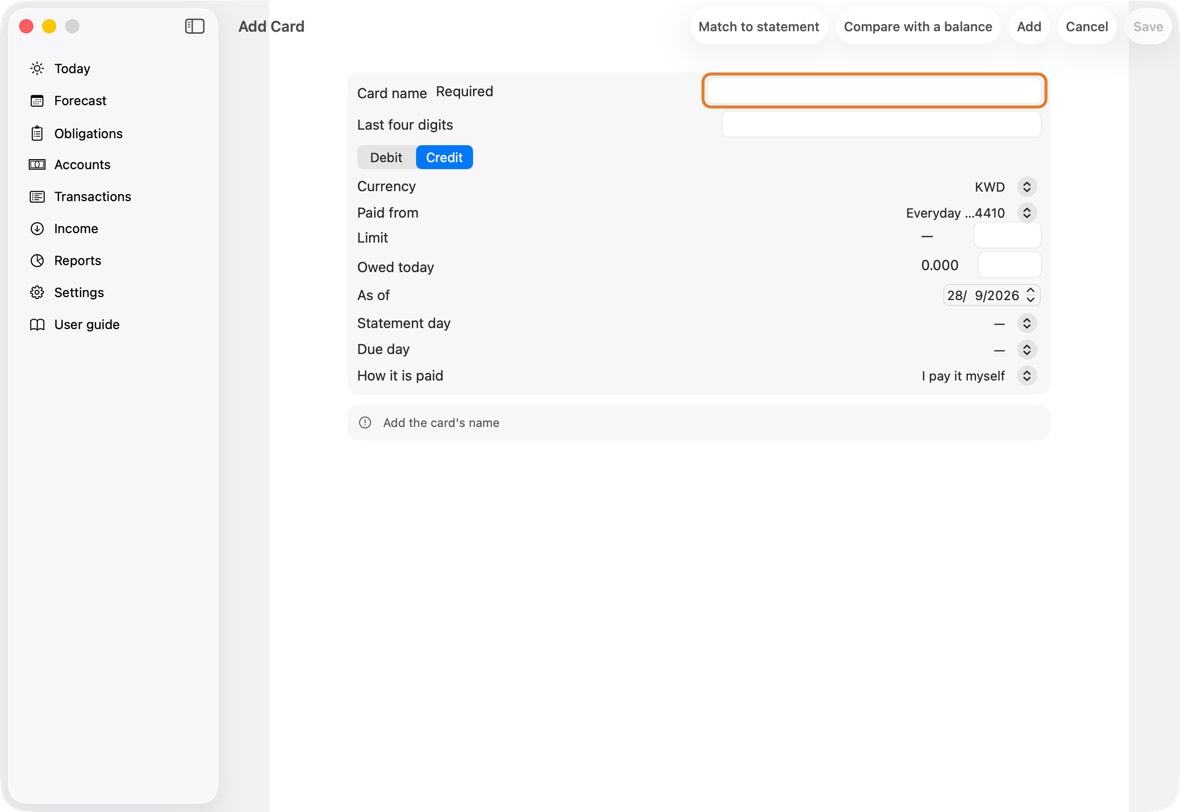The height and width of the screenshot is (812, 1180).
Task: Click the As of date stepper arrows
Action: tap(1031, 295)
